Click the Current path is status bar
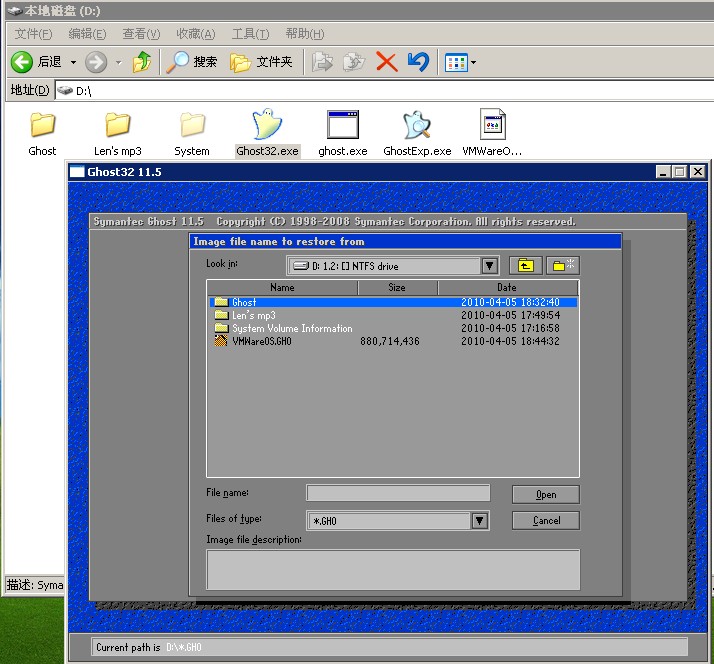 [390, 647]
